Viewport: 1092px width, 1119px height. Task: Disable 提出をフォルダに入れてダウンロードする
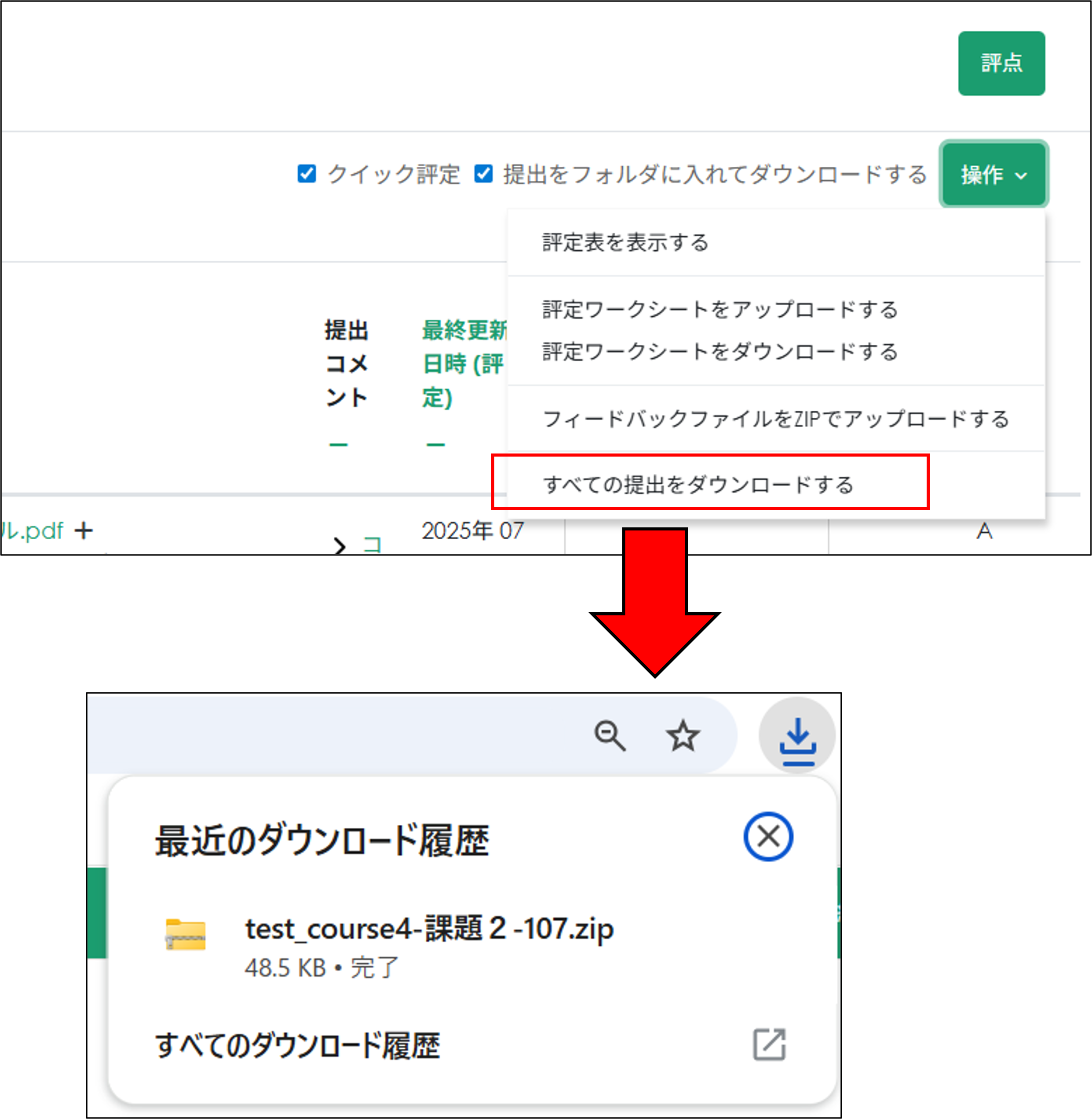tap(483, 174)
